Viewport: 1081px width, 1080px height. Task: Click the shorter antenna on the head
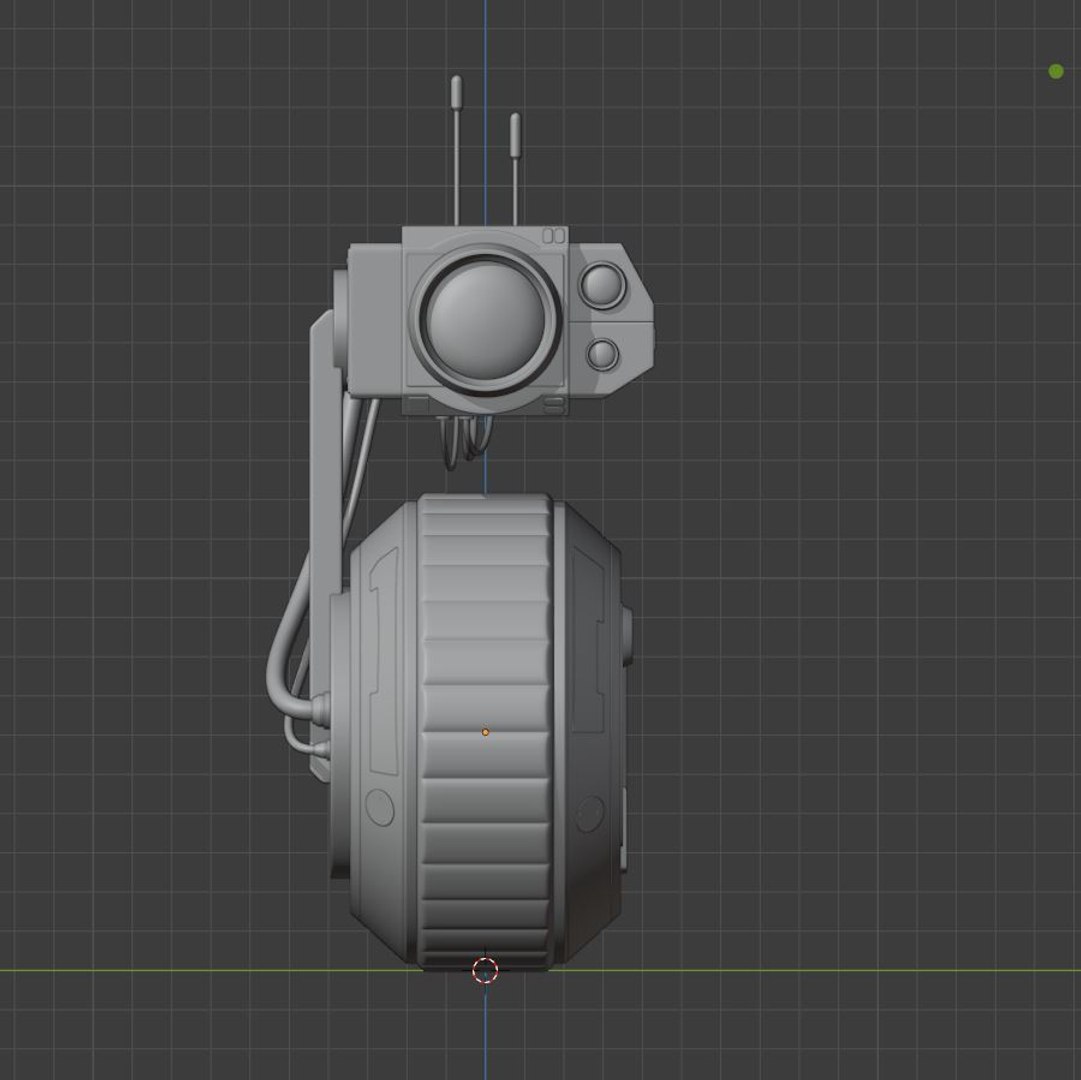[x=515, y=170]
